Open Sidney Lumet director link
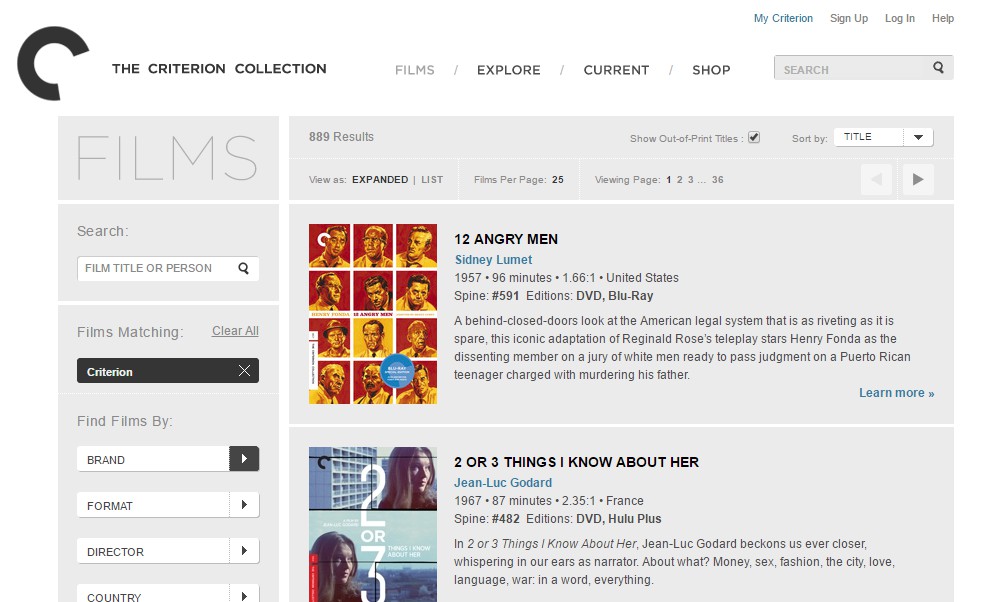The image size is (981, 602). 493,260
